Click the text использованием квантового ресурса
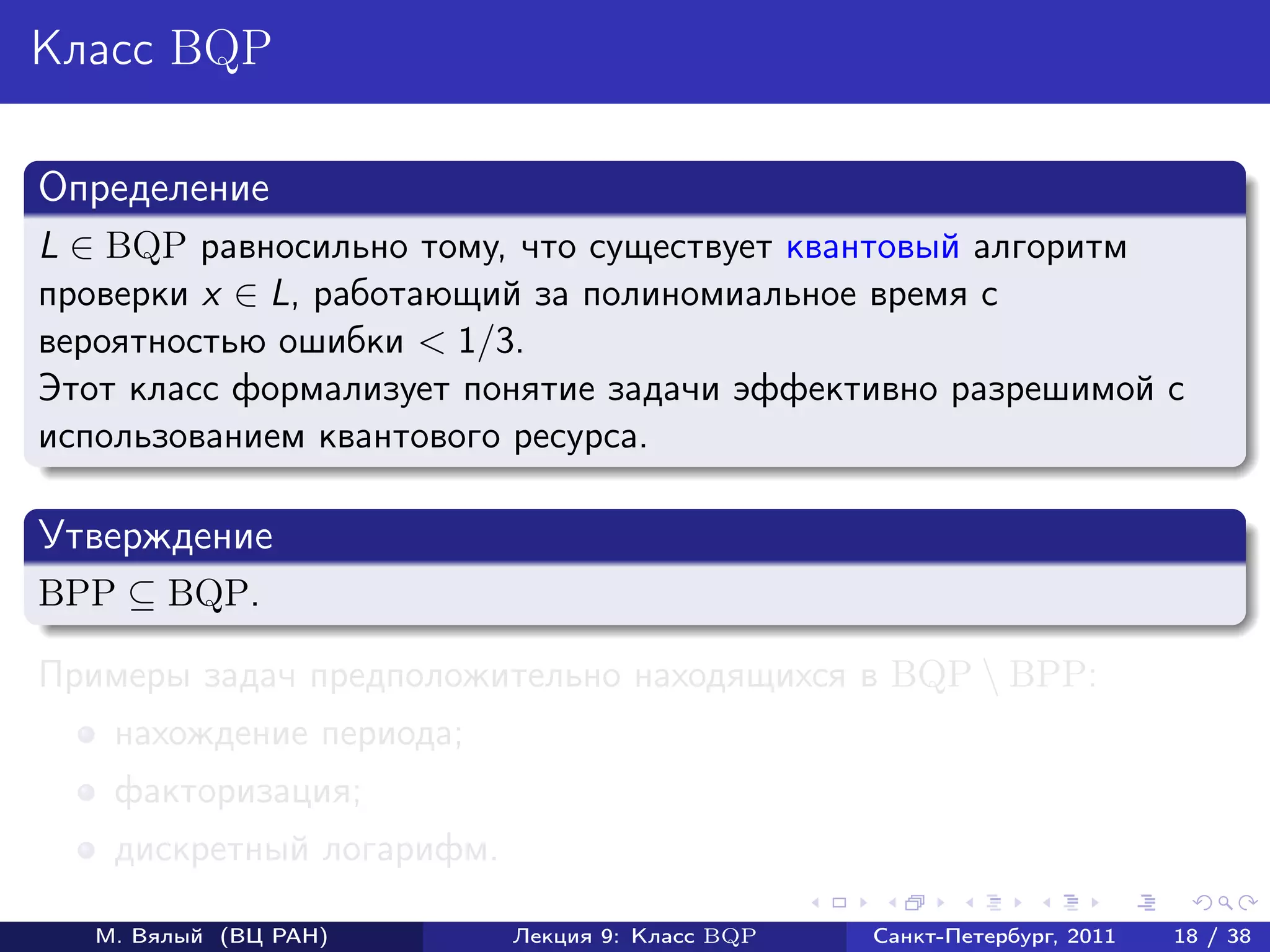This screenshot has width=1270, height=952. click(x=343, y=437)
